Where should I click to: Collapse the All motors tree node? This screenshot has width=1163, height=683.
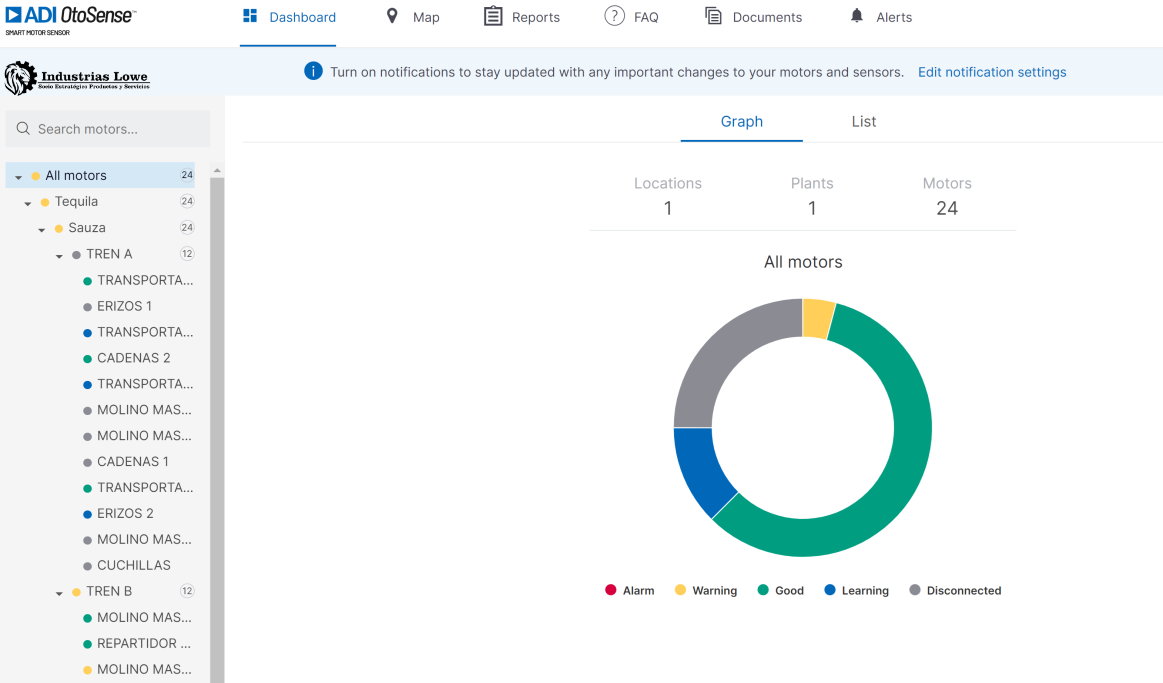pos(19,177)
